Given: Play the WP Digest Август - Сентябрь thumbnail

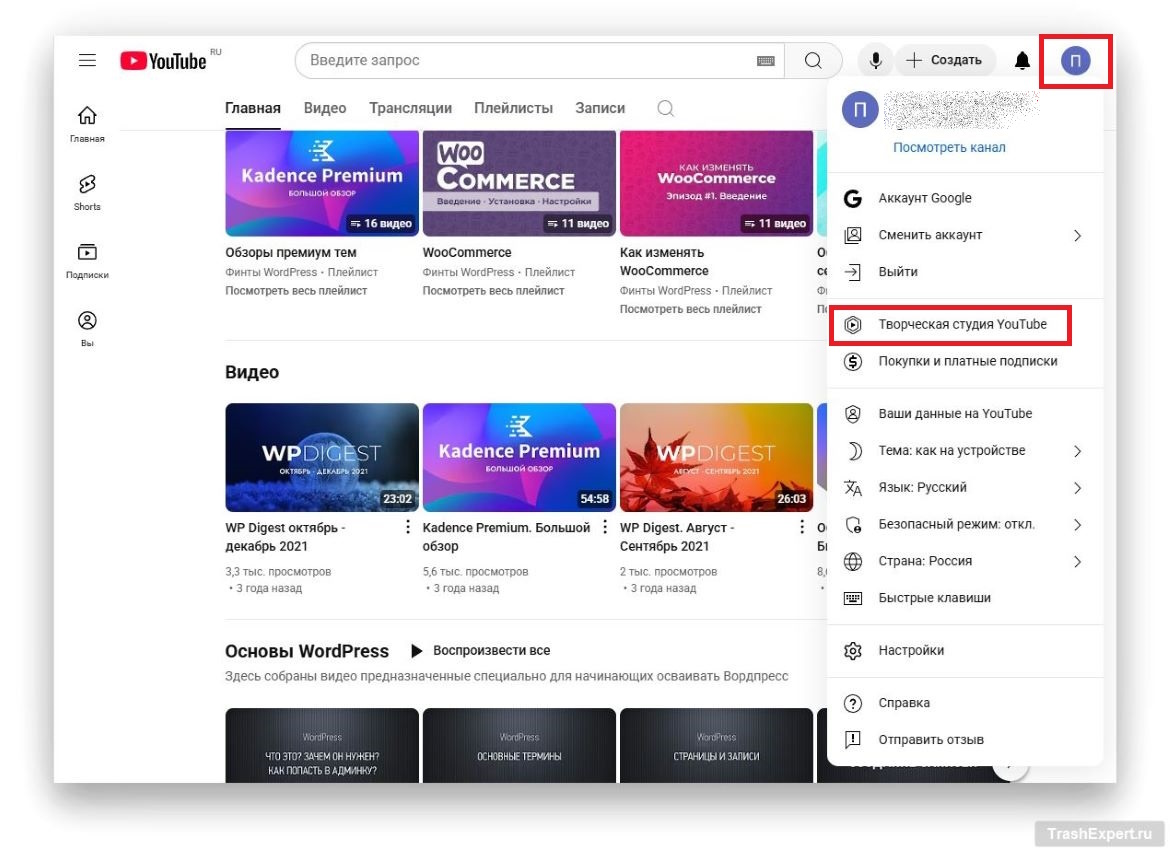Looking at the screenshot, I should pyautogui.click(x=716, y=457).
